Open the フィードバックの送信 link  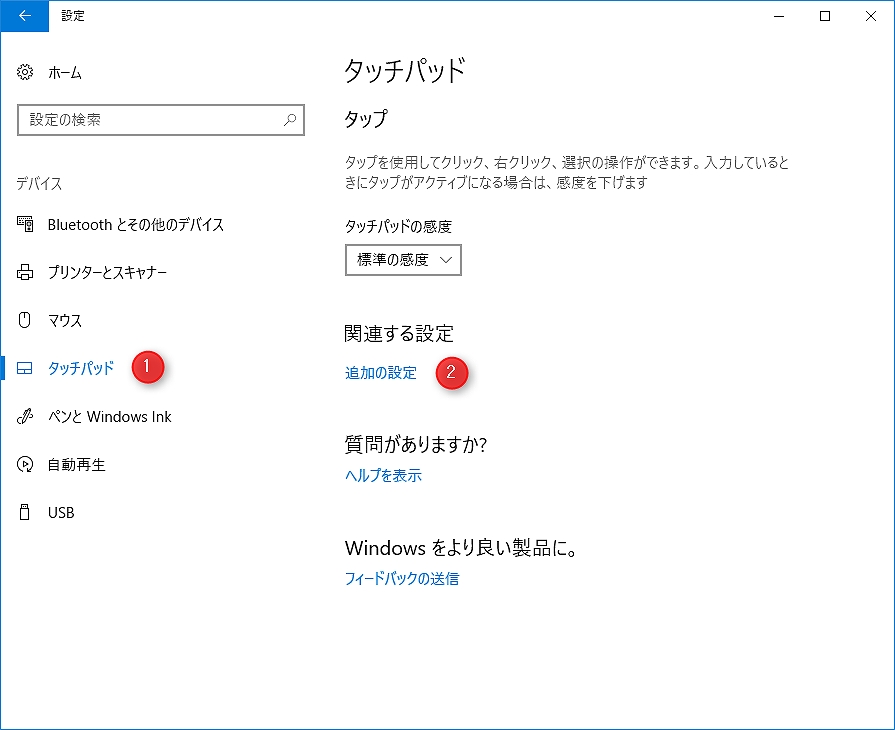[401, 579]
